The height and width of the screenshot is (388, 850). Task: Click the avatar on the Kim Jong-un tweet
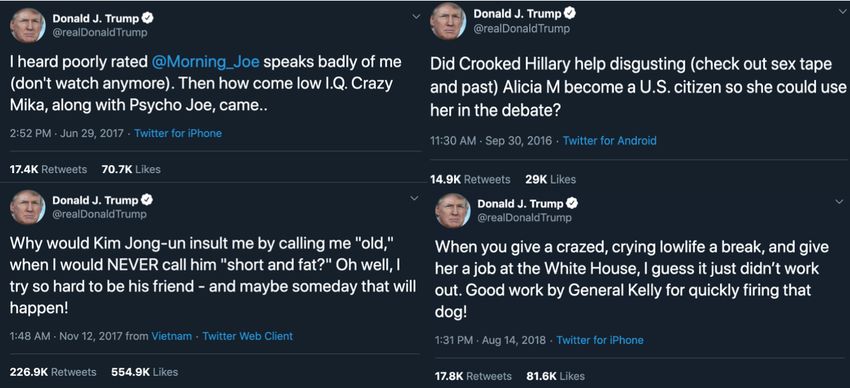(x=27, y=207)
